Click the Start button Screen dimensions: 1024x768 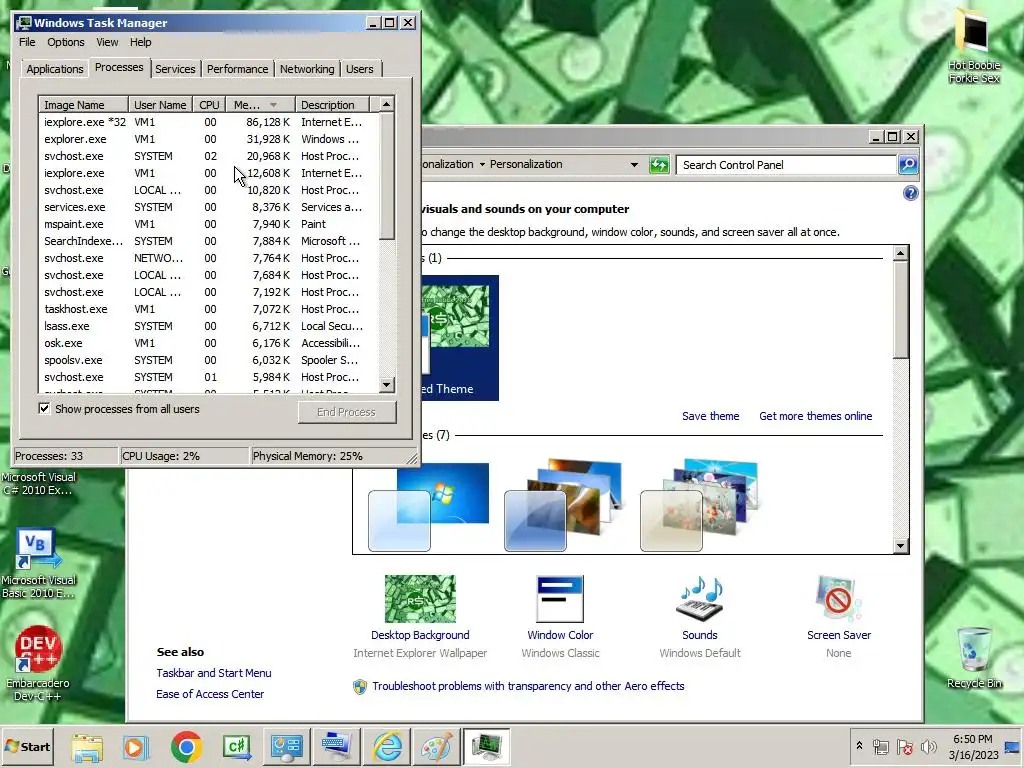(x=27, y=746)
